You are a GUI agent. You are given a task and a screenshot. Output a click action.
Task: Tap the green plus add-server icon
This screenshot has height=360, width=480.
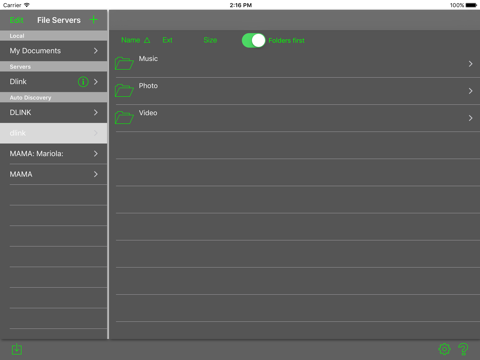[94, 20]
